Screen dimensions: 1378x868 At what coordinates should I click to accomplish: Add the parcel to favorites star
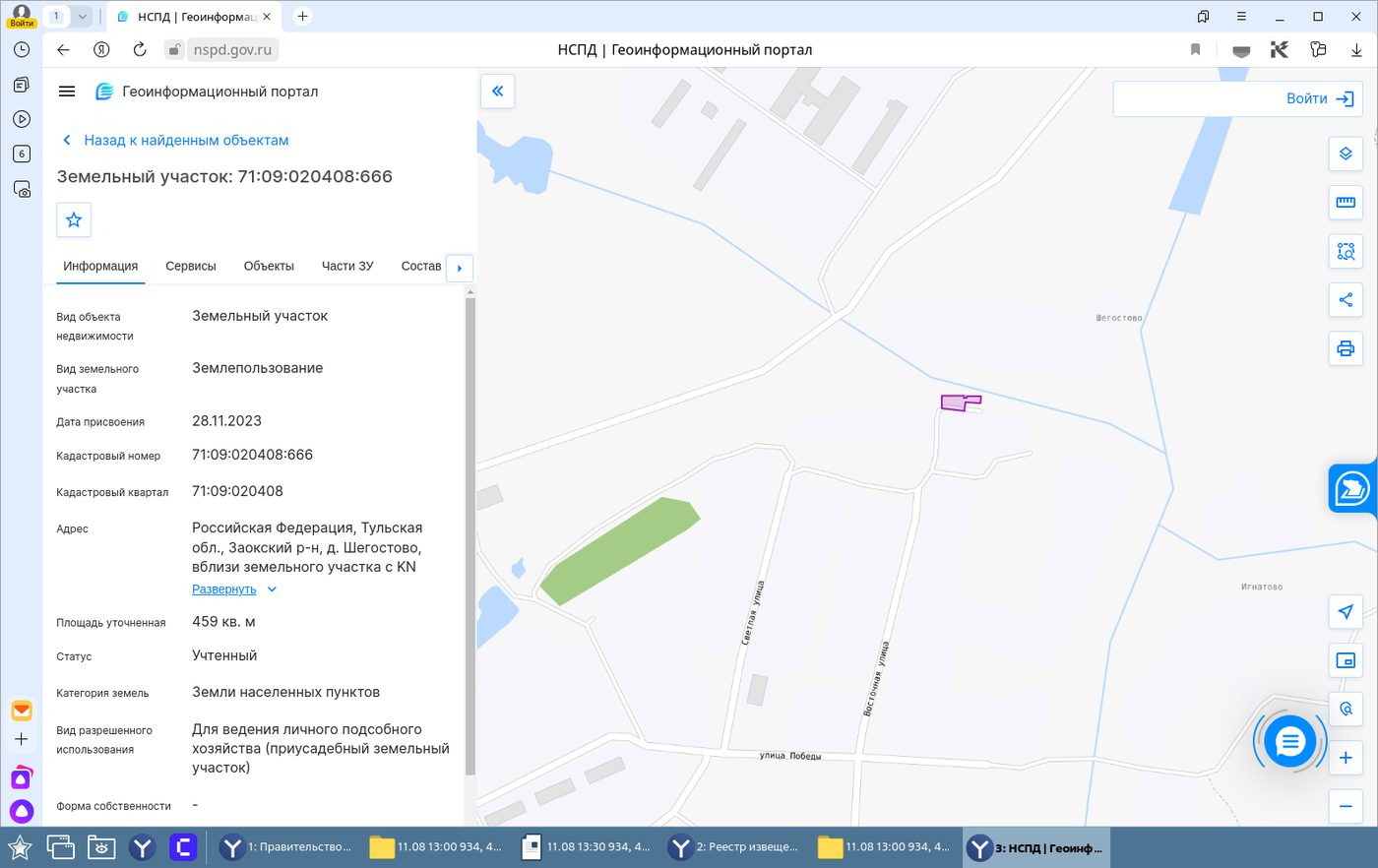tap(74, 219)
